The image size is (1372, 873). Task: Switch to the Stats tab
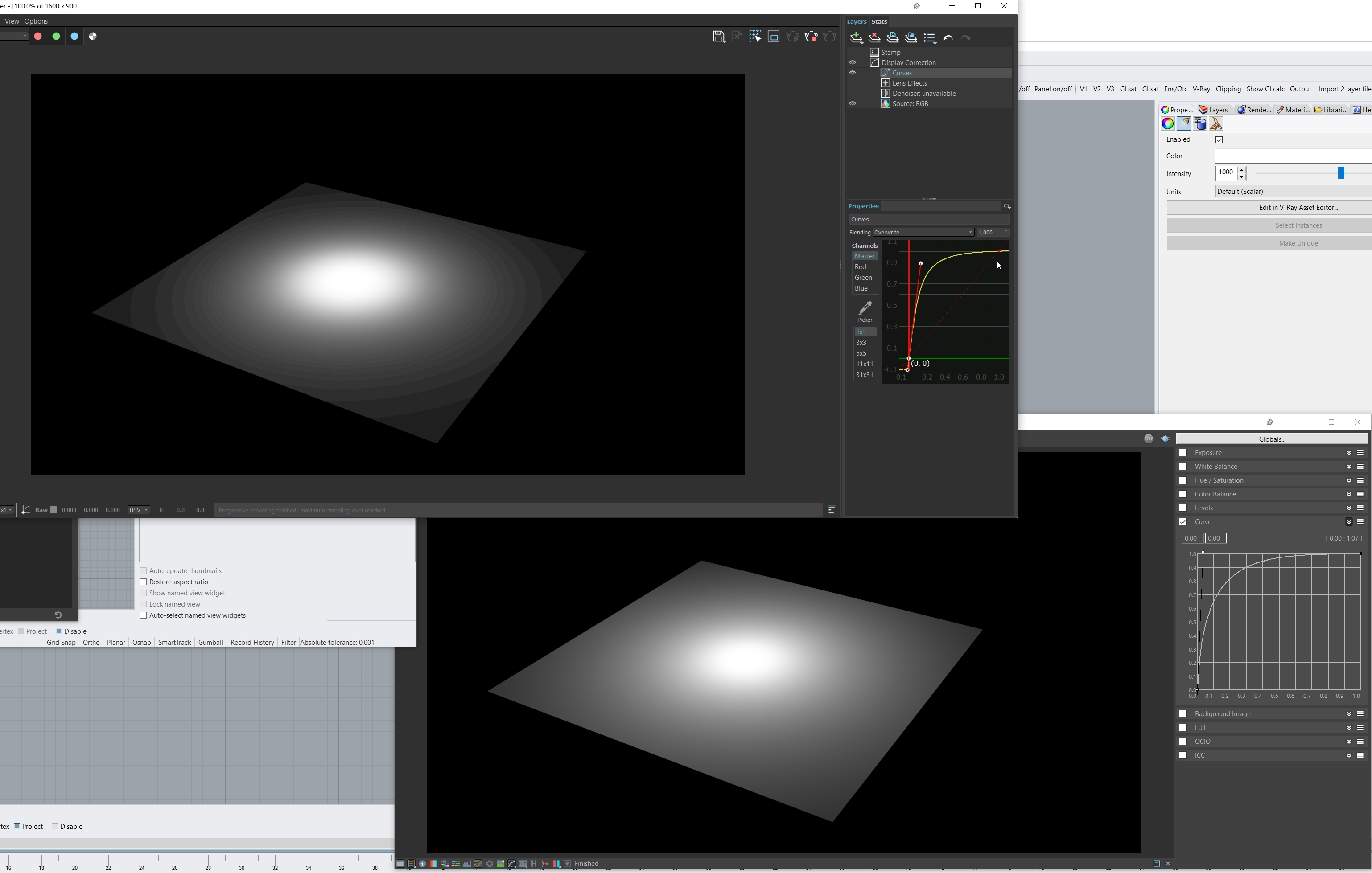pos(879,22)
